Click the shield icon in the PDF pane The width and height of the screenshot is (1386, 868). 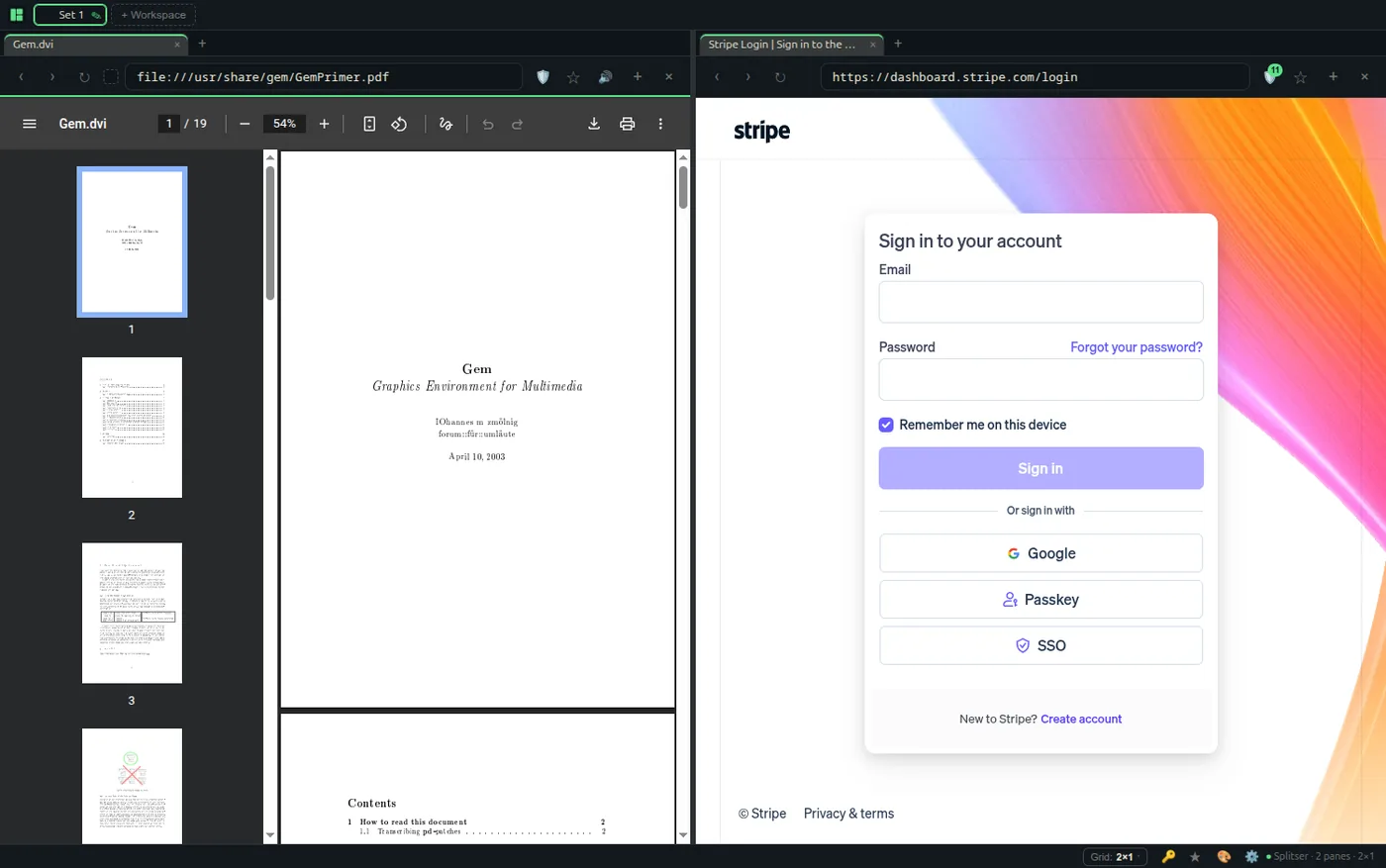point(543,76)
